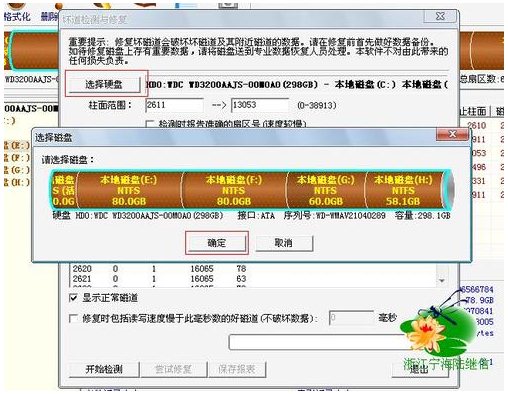508x394 pixels.
Task: Select track row 2620 in results list
Action: point(159,269)
